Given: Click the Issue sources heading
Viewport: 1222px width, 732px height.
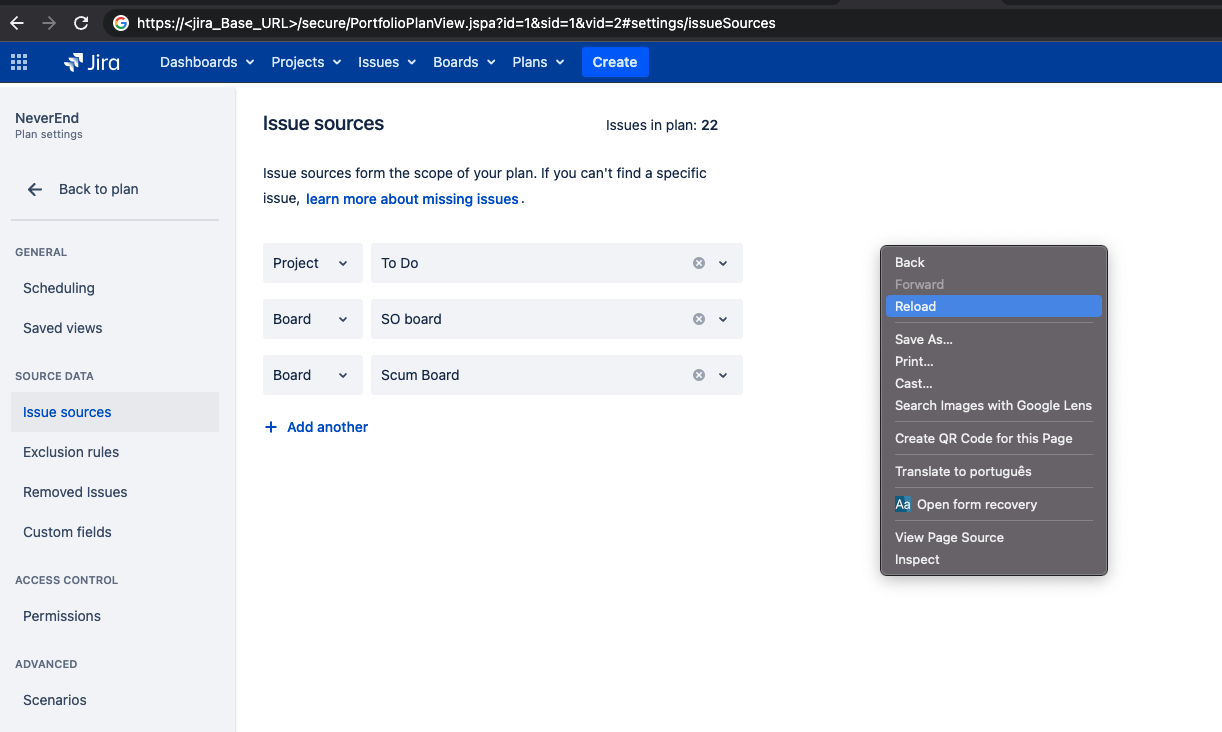Looking at the screenshot, I should tap(323, 124).
